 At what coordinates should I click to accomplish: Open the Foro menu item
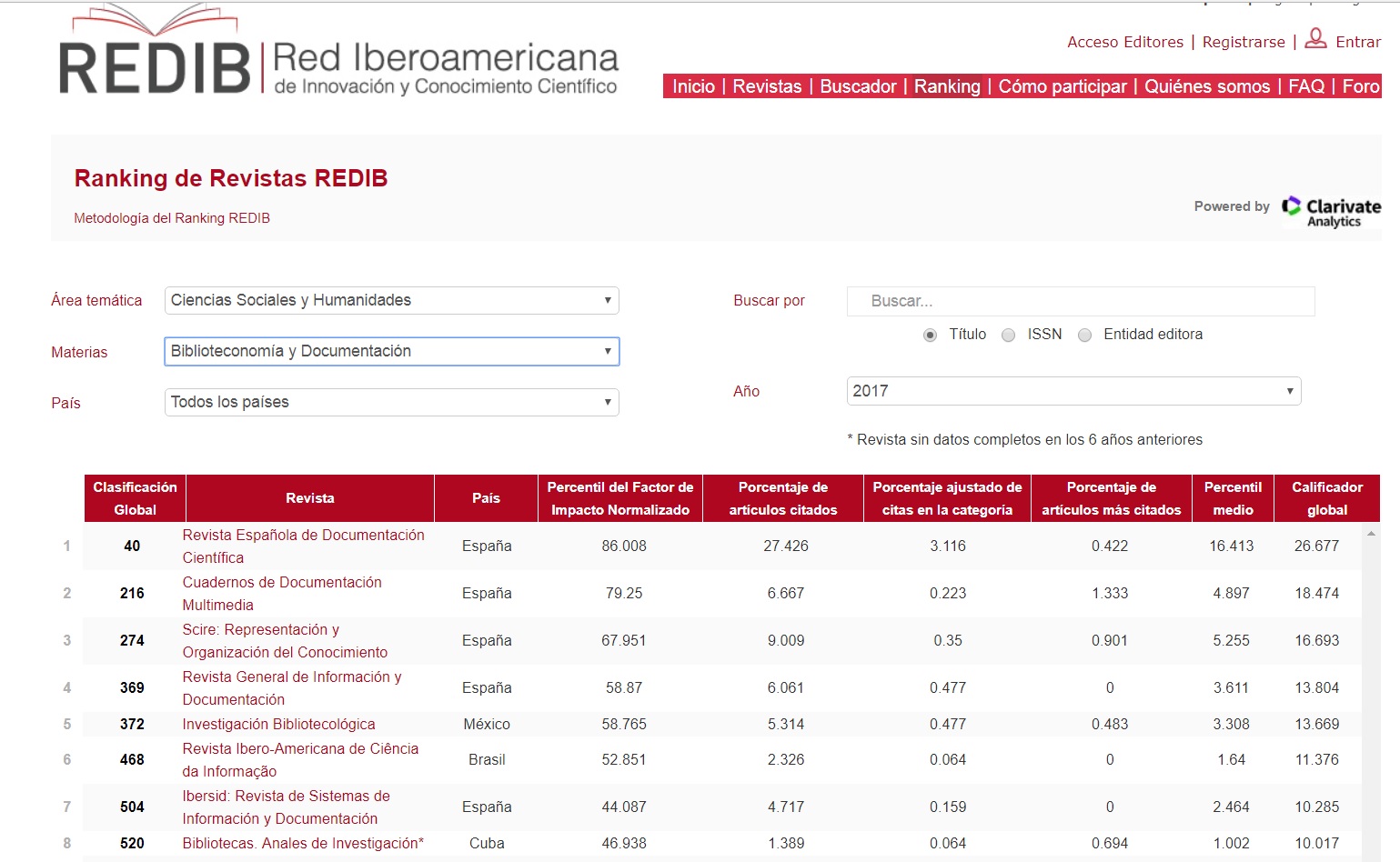(1361, 86)
